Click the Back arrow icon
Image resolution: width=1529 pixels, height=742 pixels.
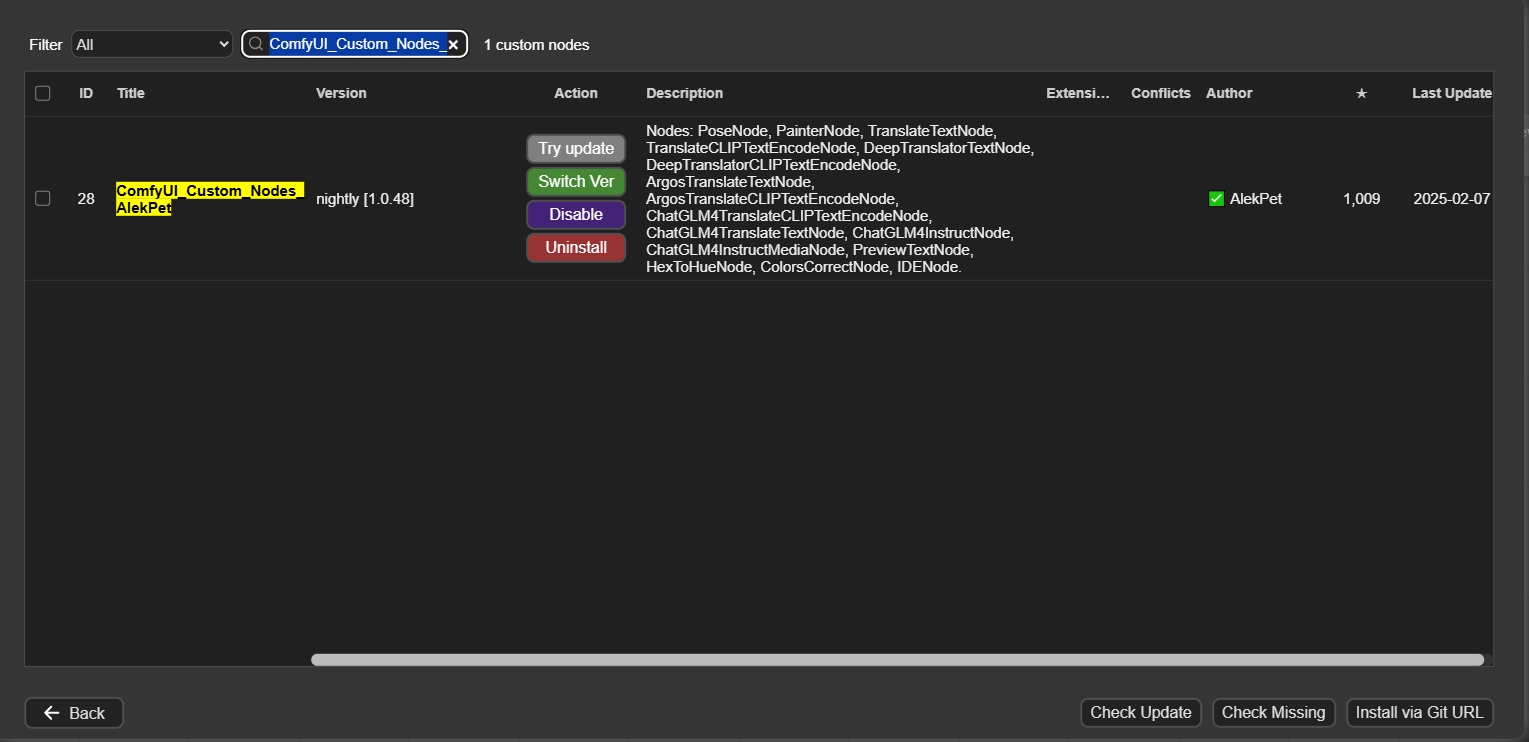[52, 713]
